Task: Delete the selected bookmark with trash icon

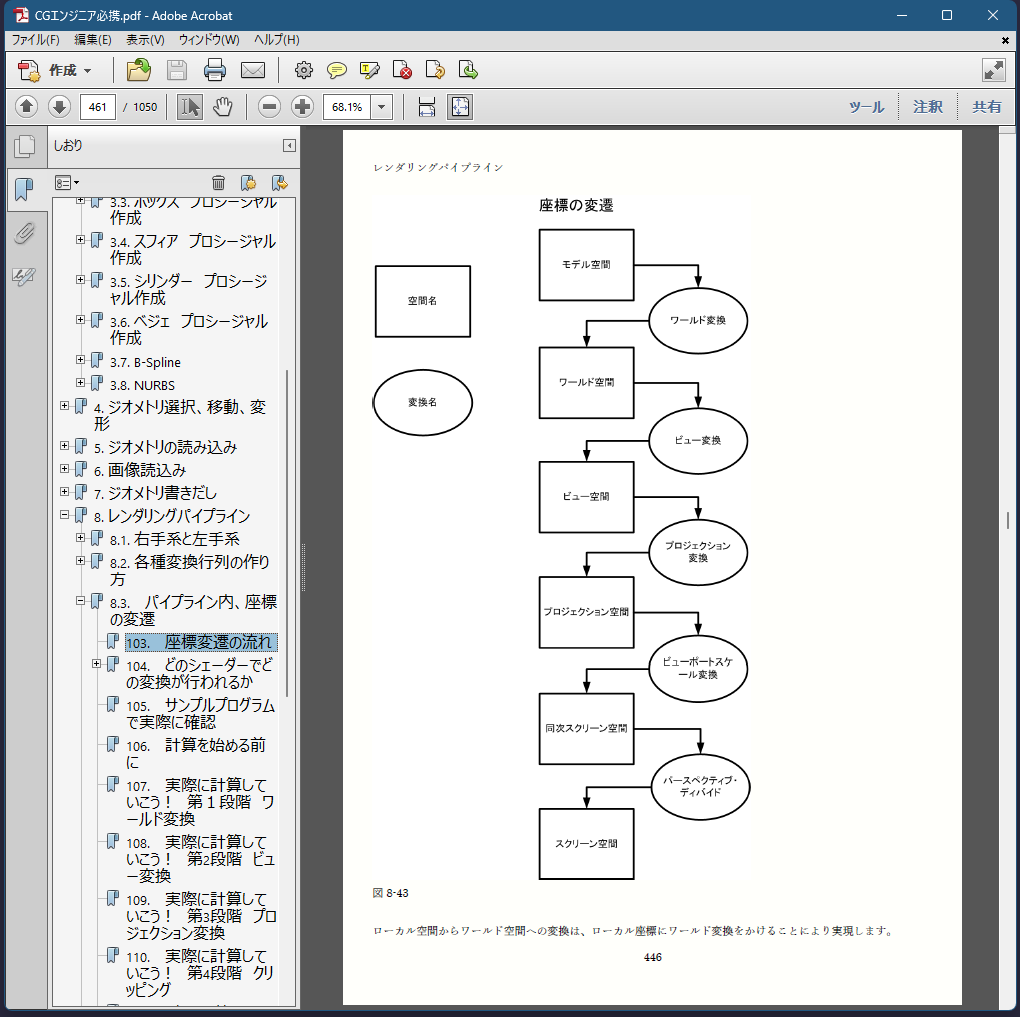Action: click(x=218, y=182)
